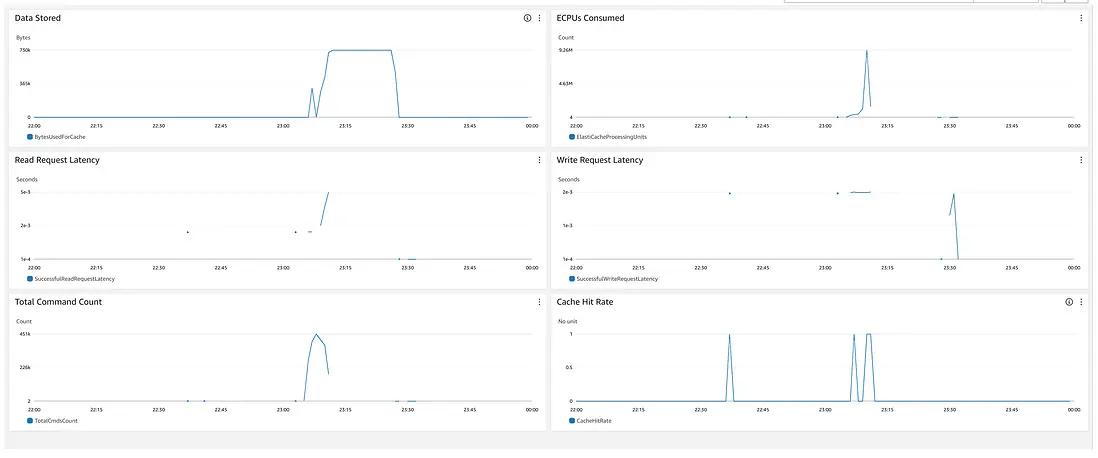The image size is (1098, 458).
Task: Open the ECPUs Consumed widget kebab menu
Action: 1081,18
